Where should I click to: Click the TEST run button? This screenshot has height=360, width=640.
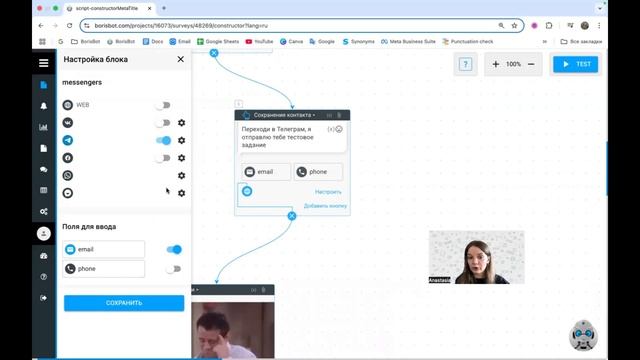point(576,64)
